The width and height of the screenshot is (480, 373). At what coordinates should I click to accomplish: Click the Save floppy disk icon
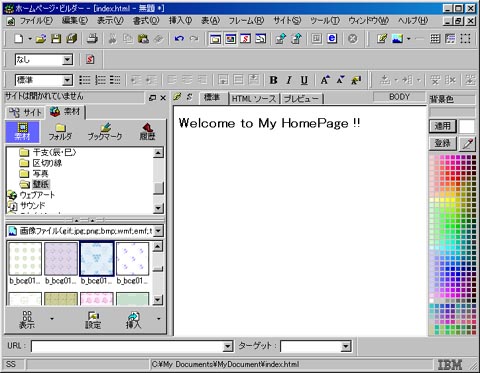coord(56,38)
